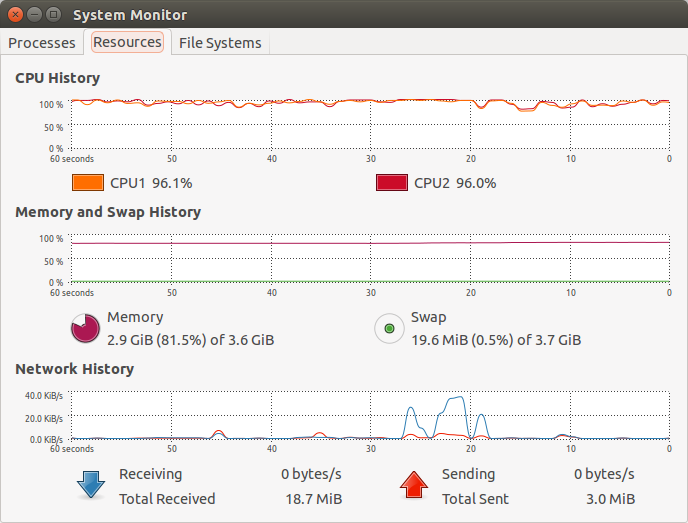Click the CPU2 96.0% label
Image resolution: width=688 pixels, height=523 pixels.
point(455,183)
